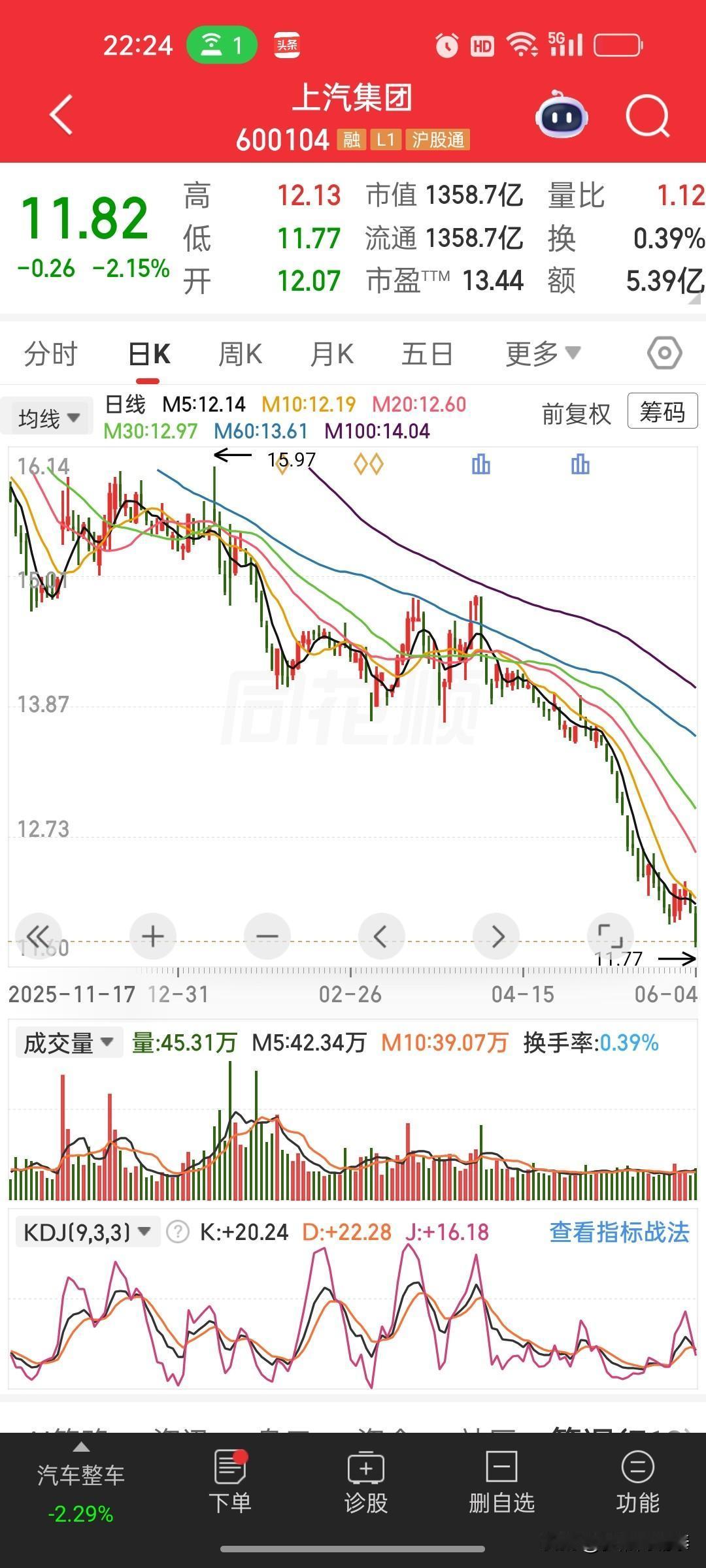Zoom out chart with minus button
The width and height of the screenshot is (706, 1568).
point(267,936)
